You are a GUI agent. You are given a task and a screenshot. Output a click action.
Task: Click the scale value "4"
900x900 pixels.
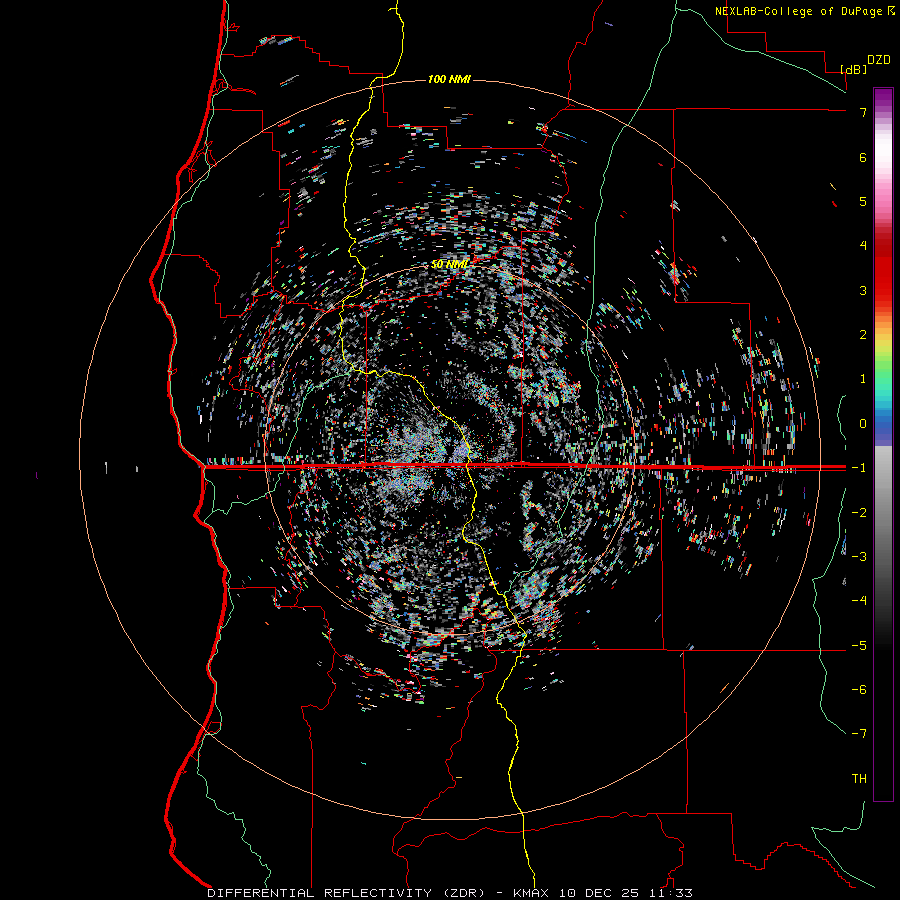863,246
